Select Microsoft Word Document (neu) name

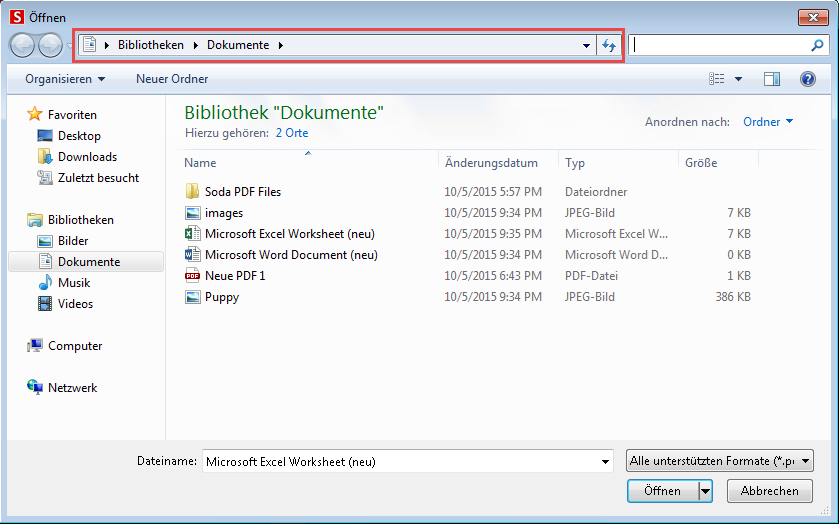[x=291, y=255]
